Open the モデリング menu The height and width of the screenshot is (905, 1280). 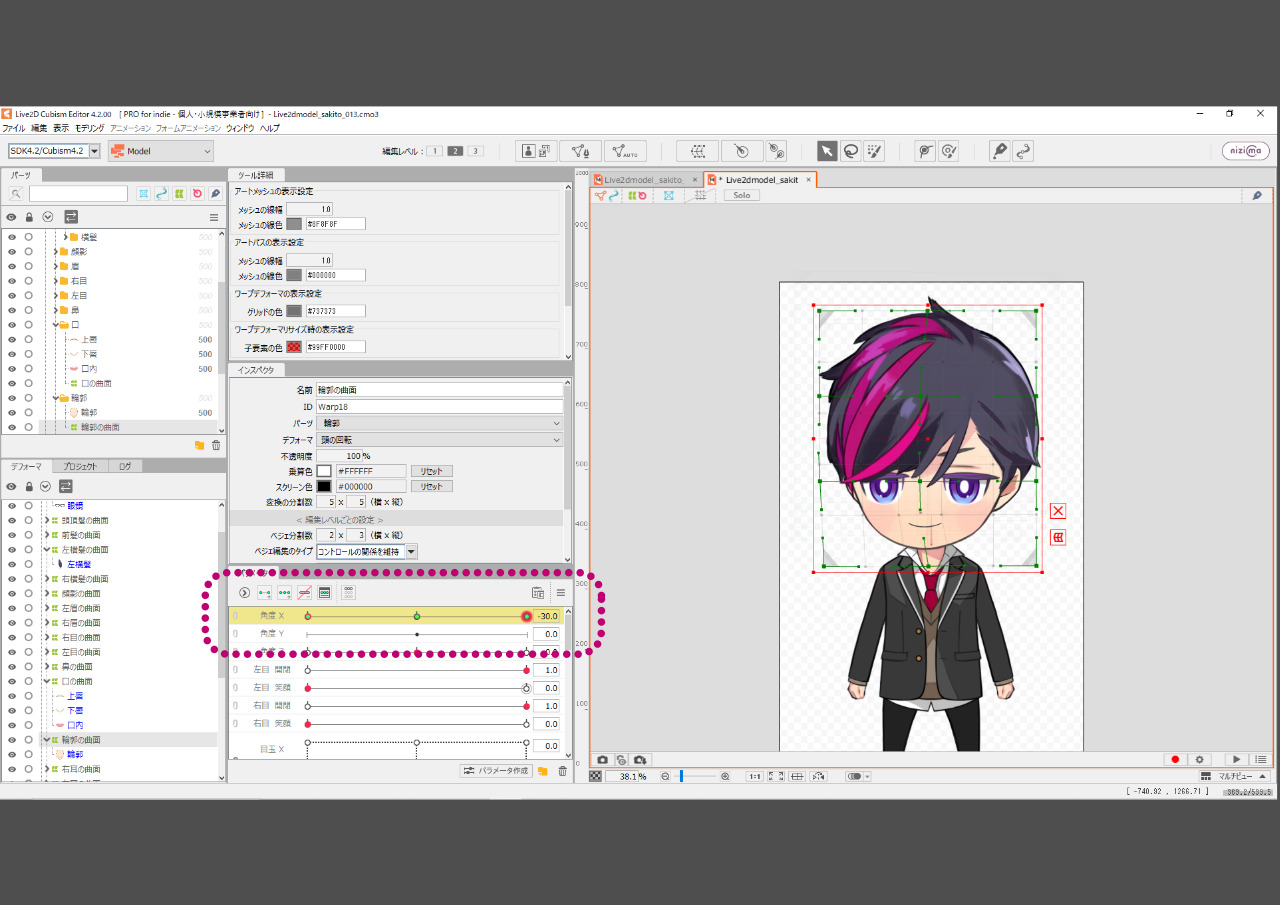(90, 128)
